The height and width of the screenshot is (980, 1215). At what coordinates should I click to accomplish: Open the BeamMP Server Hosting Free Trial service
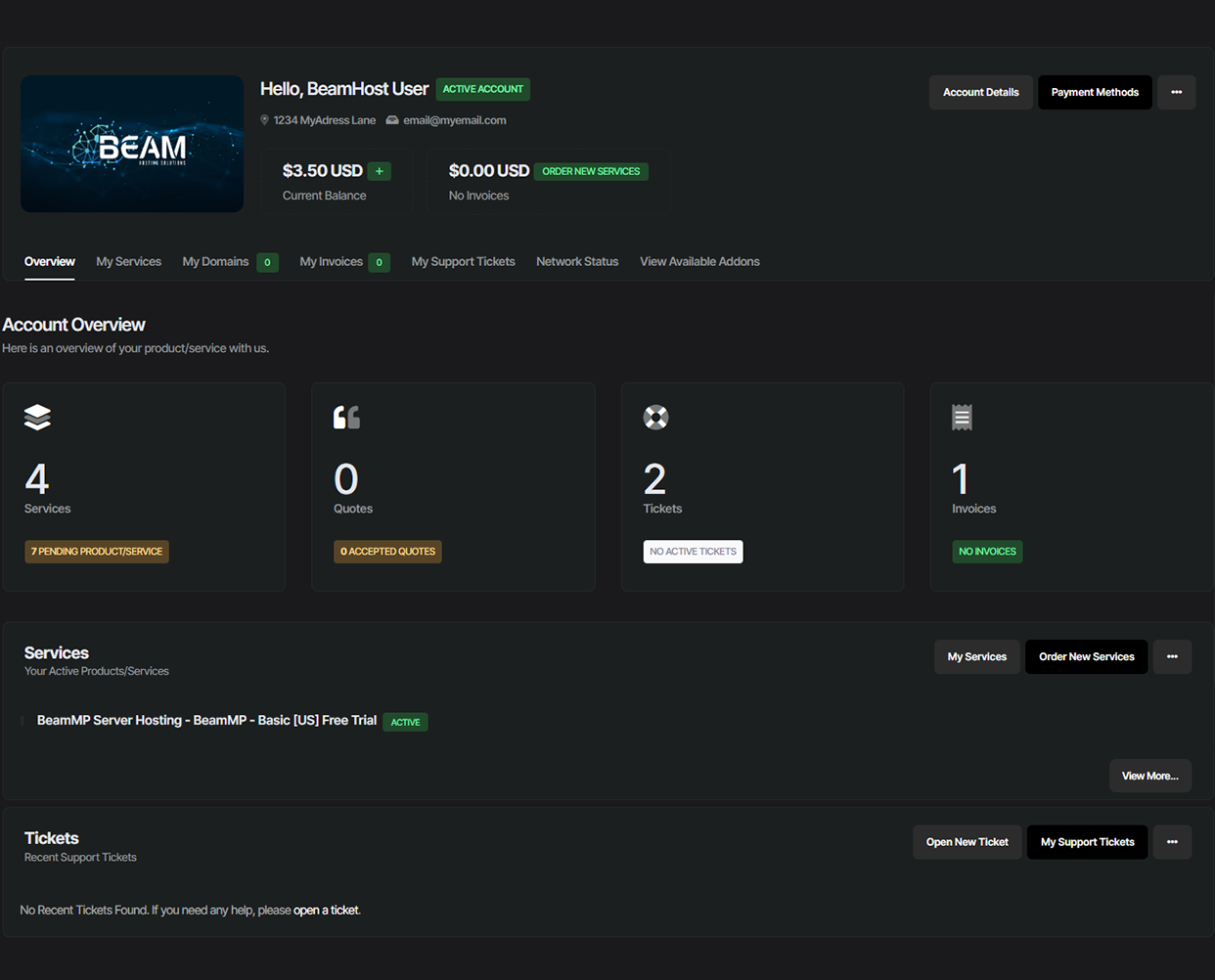(206, 720)
